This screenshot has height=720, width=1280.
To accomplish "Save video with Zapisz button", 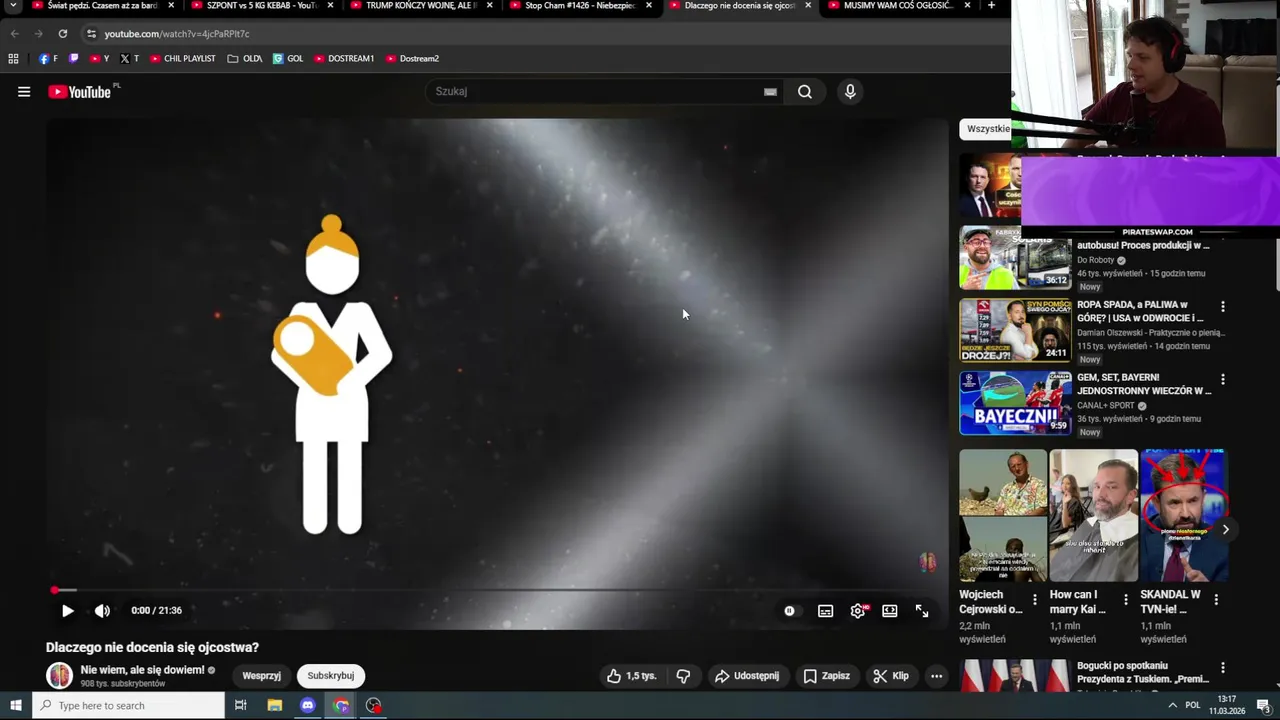I will tap(826, 676).
